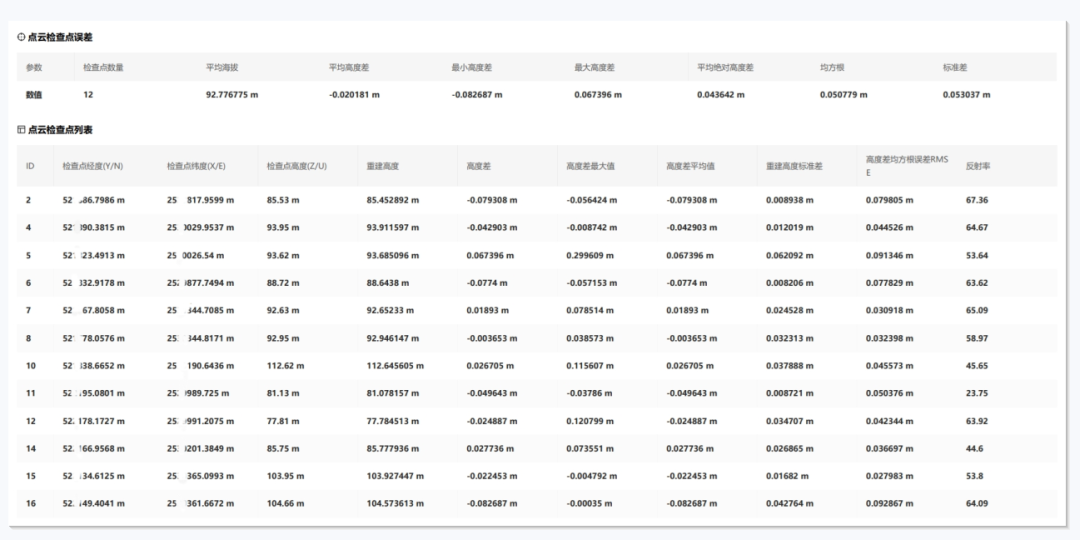Select reflectance value 63.62
The height and width of the screenshot is (540, 1080).
pyautogui.click(x=977, y=283)
